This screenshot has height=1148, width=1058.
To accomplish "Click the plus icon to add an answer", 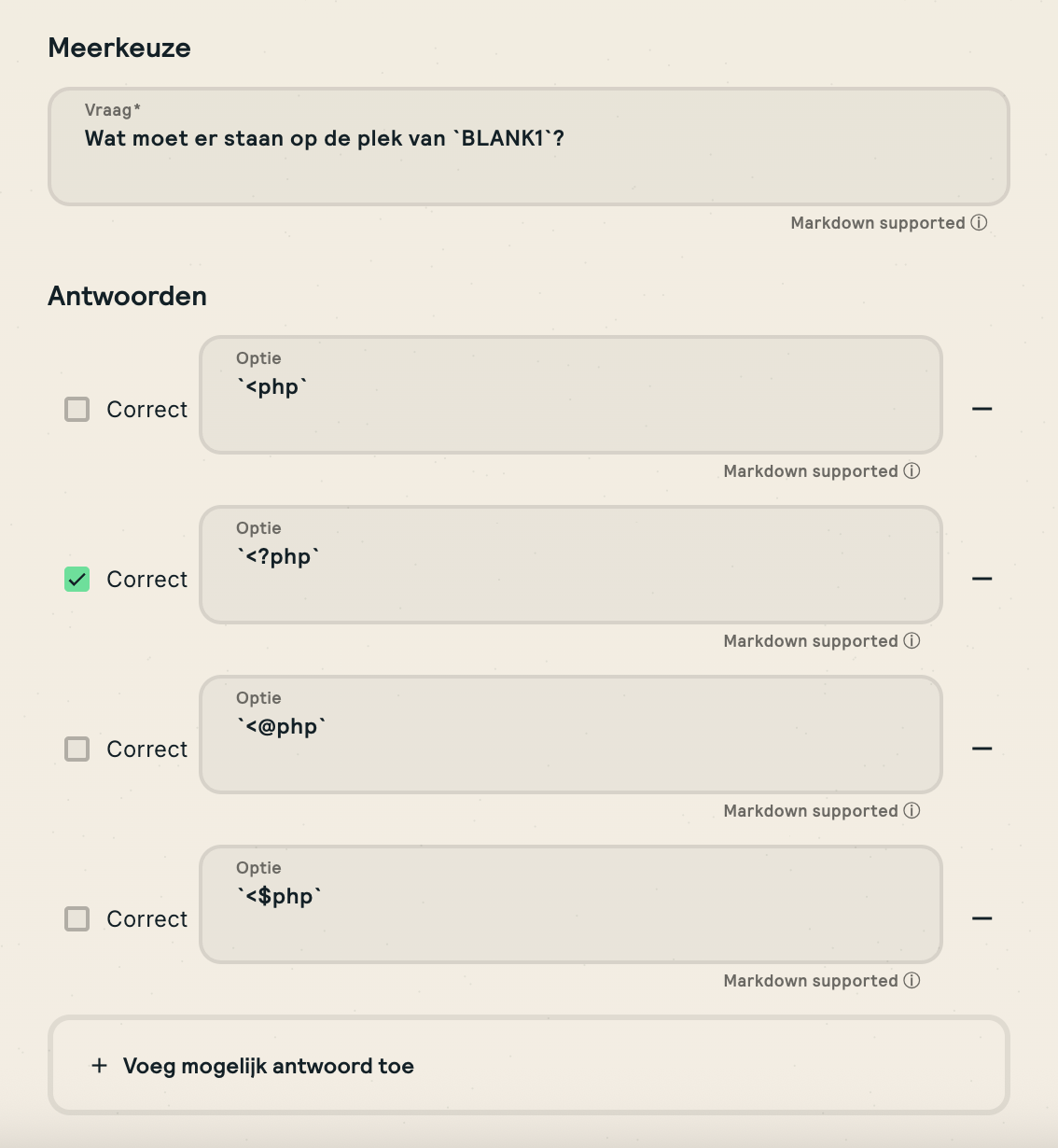I will [x=100, y=1066].
